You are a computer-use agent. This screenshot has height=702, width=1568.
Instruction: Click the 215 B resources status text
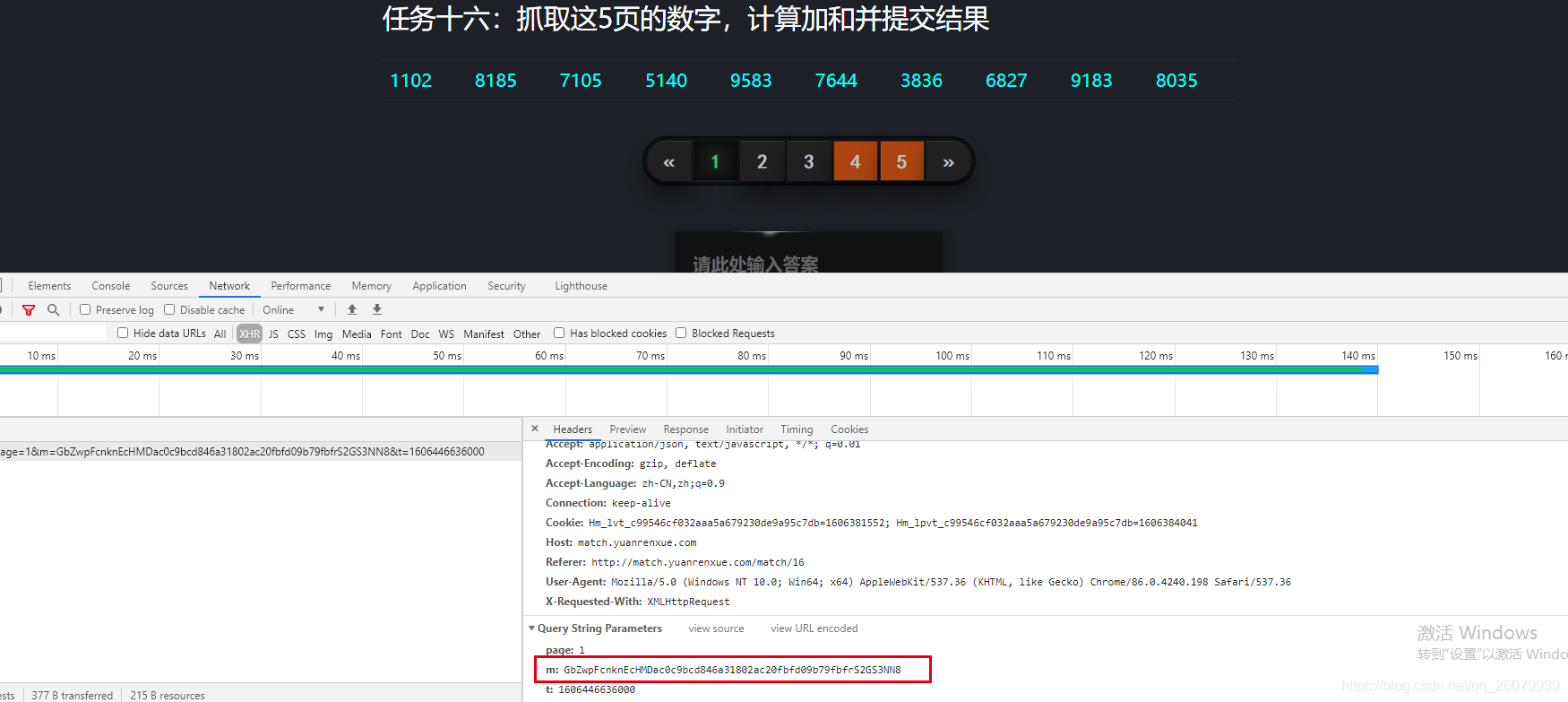168,695
